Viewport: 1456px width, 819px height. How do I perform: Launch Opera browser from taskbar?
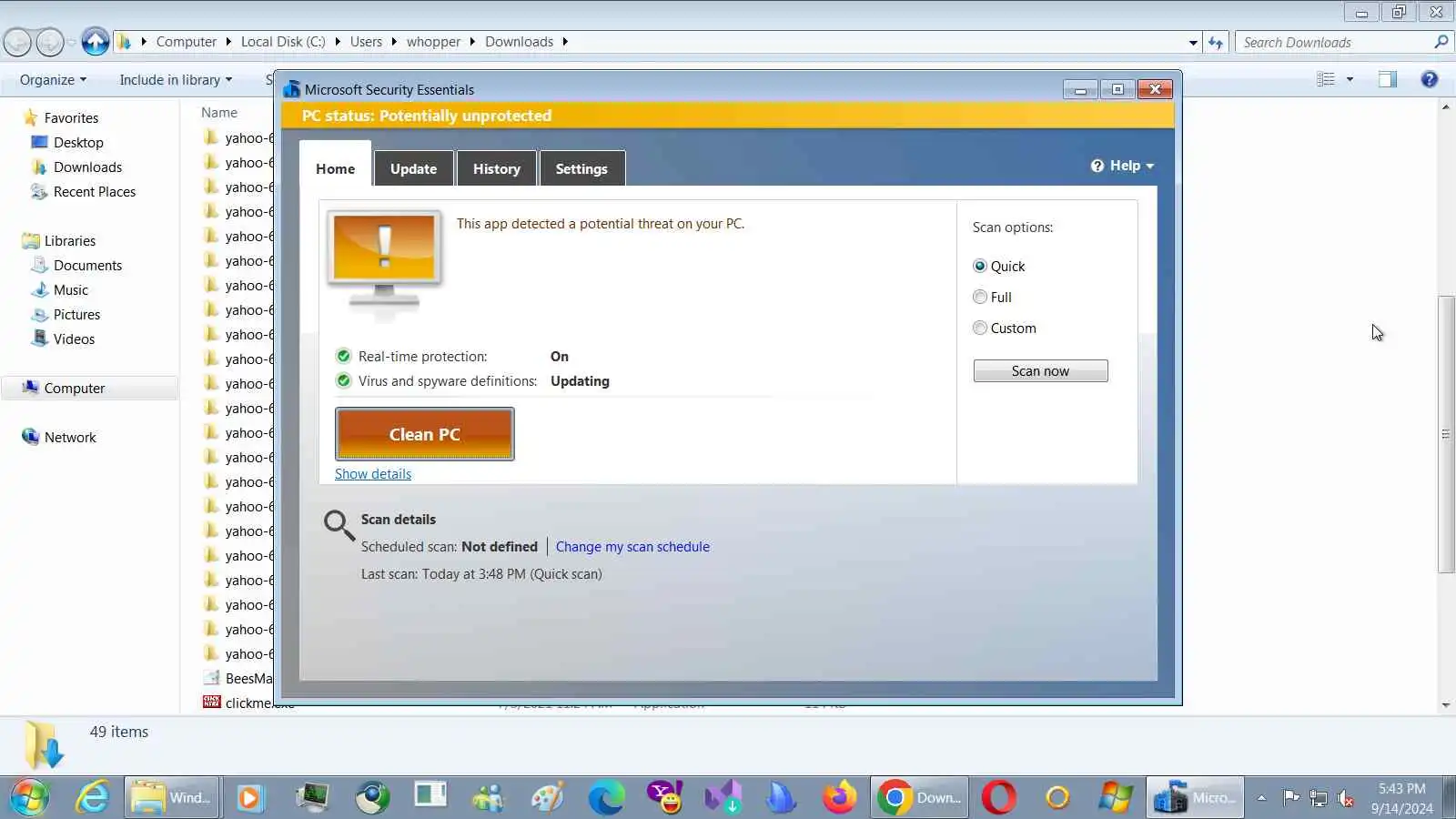tap(998, 798)
